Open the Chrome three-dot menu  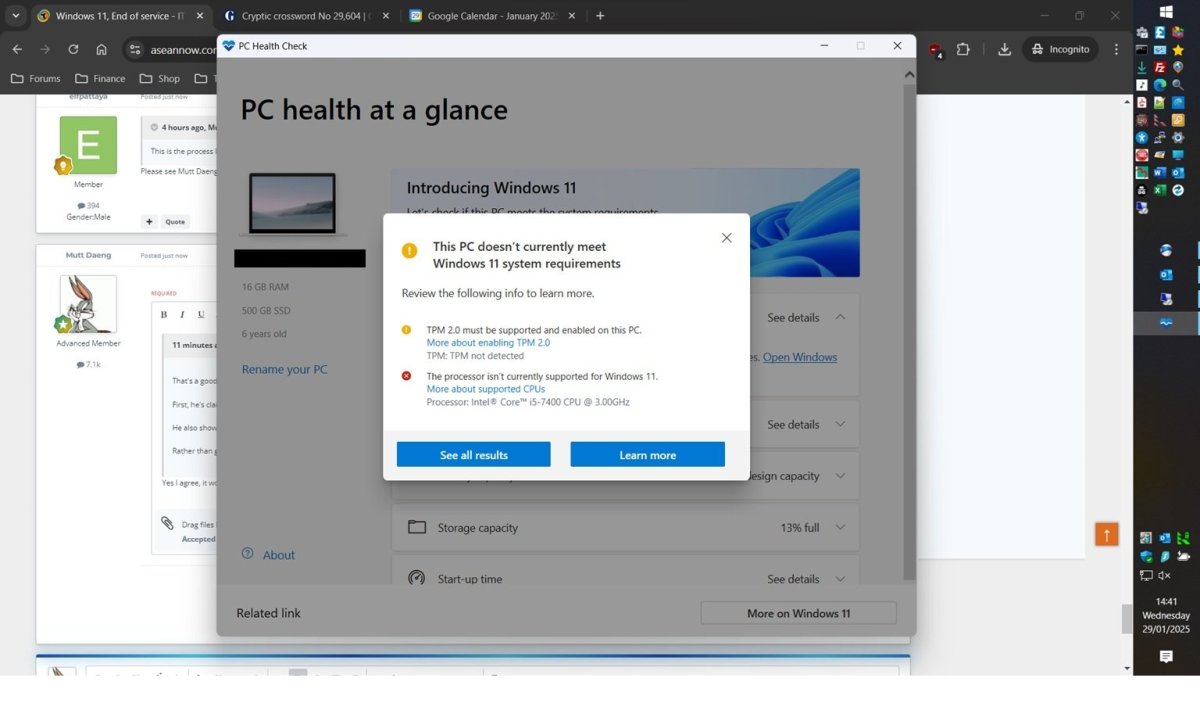1116,49
